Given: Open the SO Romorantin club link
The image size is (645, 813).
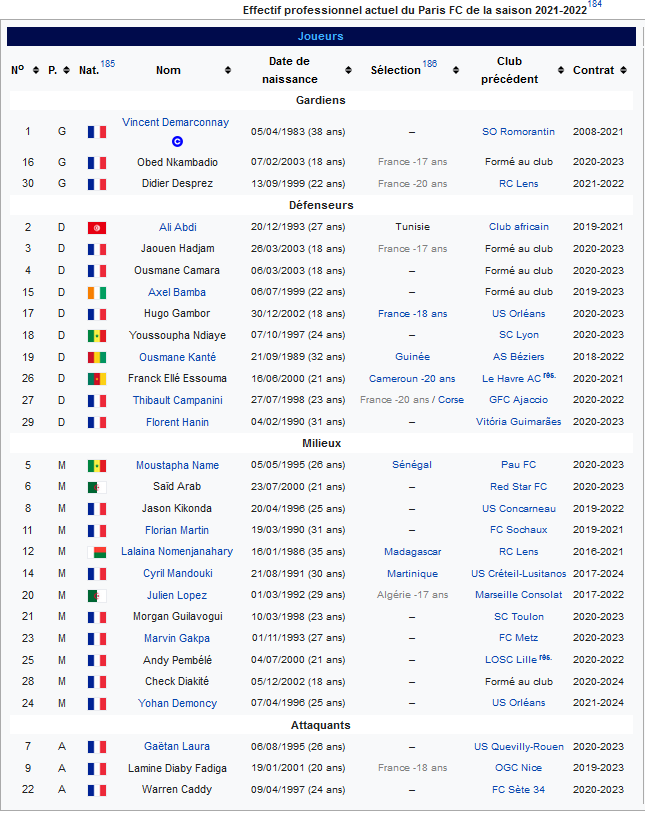Looking at the screenshot, I should point(518,132).
